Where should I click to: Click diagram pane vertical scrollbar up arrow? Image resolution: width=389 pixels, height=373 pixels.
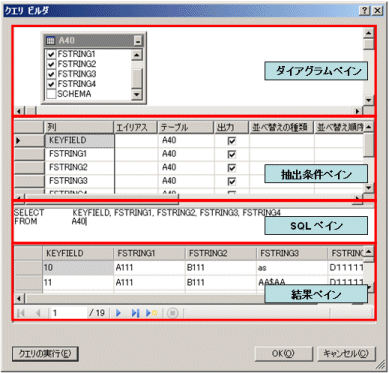point(369,33)
